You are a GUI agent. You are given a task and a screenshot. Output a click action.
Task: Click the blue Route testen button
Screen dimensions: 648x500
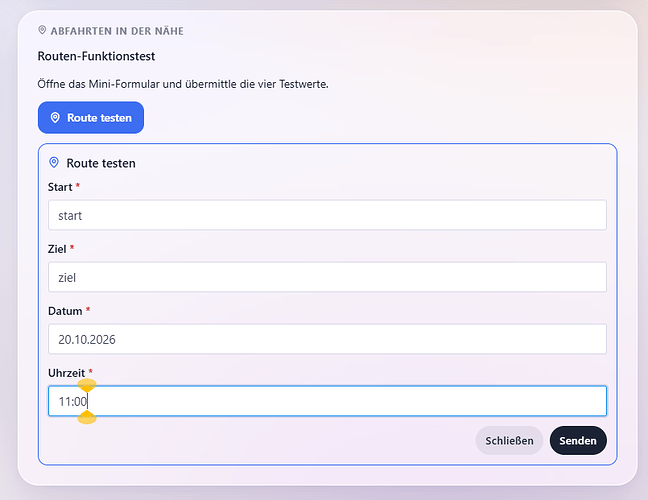(x=91, y=118)
